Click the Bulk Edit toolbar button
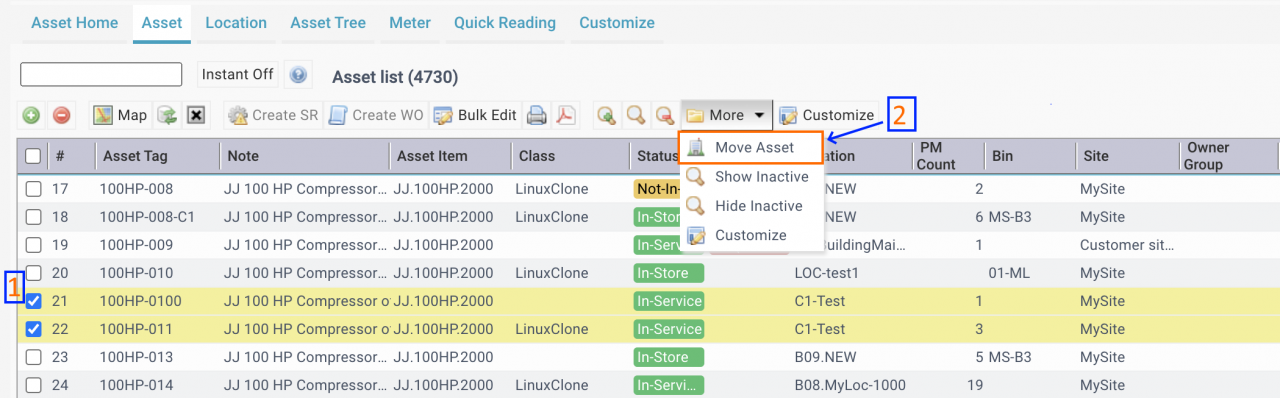 pyautogui.click(x=475, y=115)
